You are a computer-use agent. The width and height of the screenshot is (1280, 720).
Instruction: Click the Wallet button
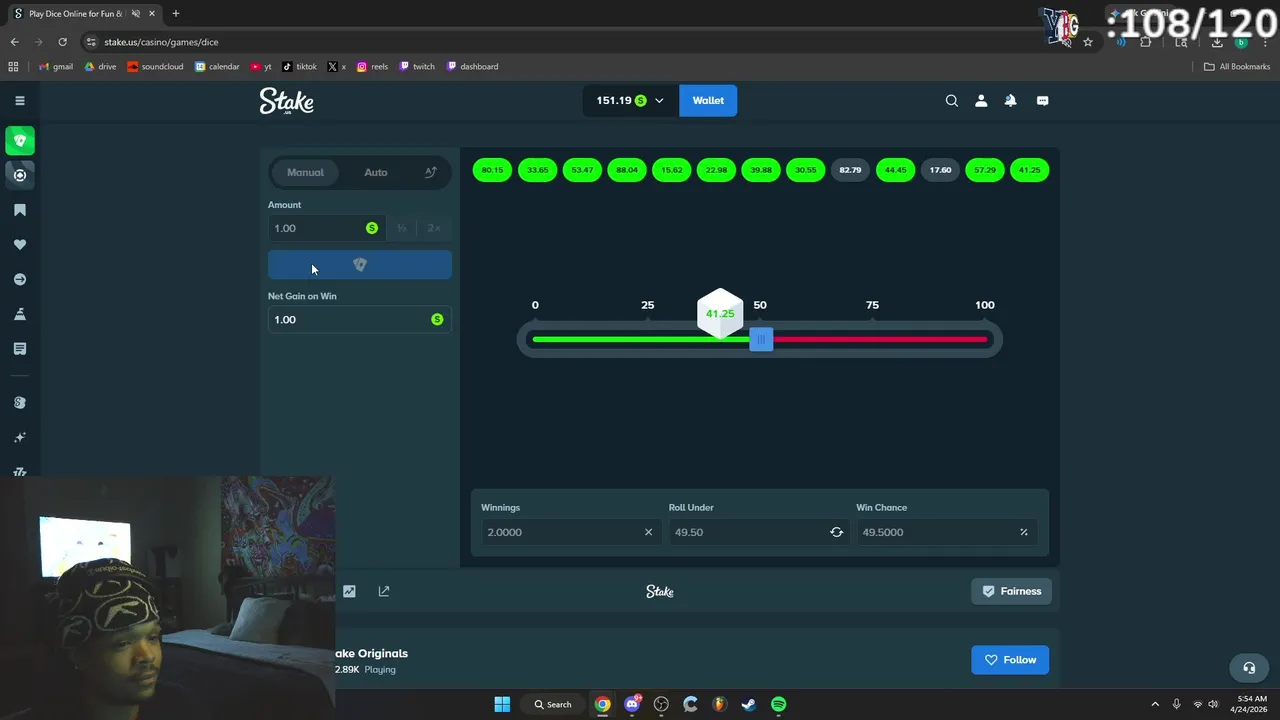(708, 100)
